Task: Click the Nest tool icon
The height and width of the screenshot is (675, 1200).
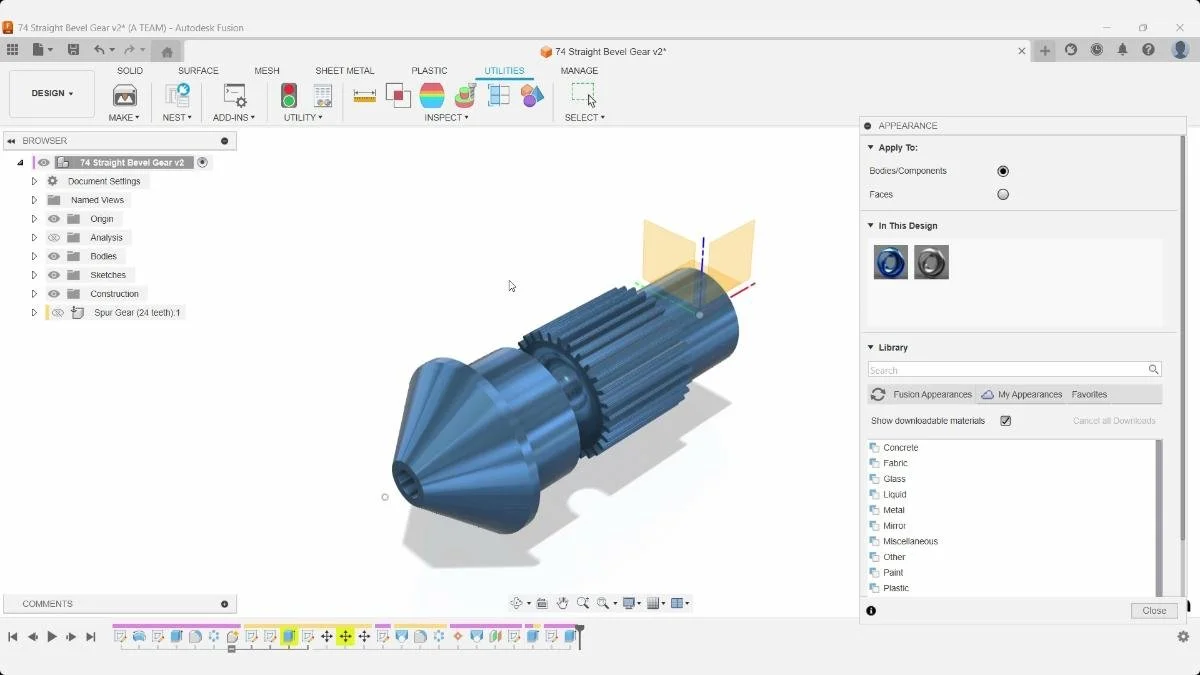Action: pyautogui.click(x=177, y=95)
